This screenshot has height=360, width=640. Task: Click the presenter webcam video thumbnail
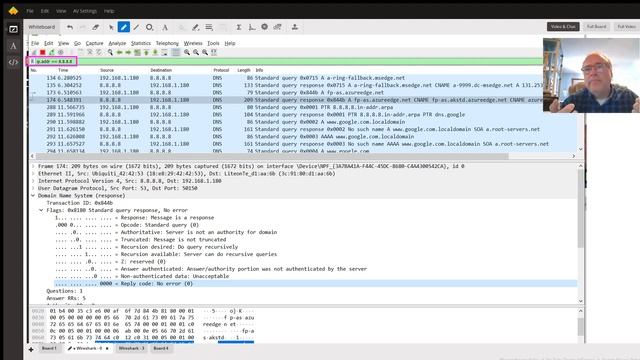point(591,75)
